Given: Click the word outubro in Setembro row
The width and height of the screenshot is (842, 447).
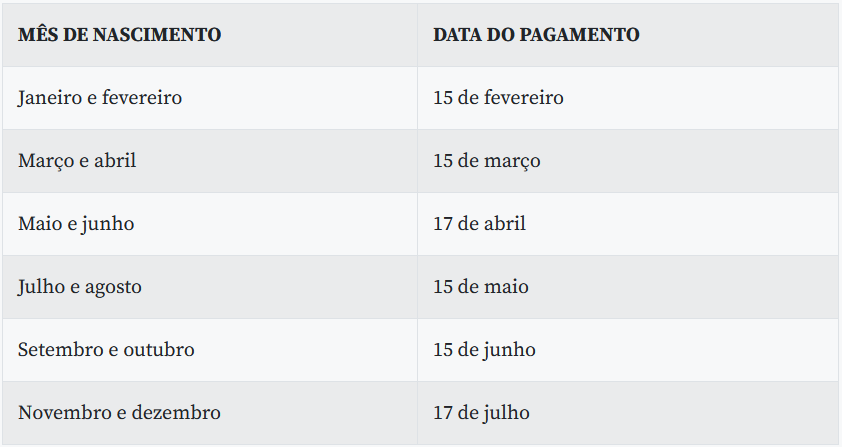Looking at the screenshot, I should [x=159, y=350].
